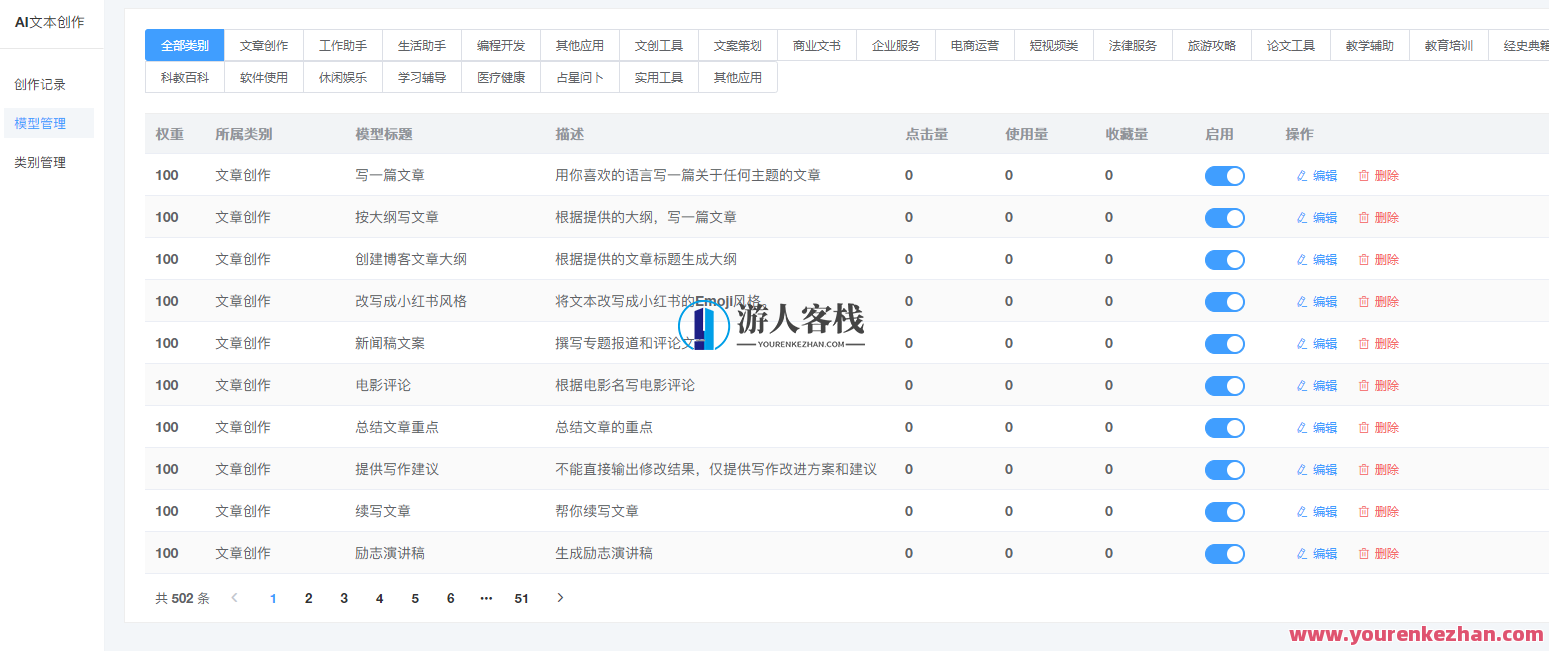The image size is (1549, 651).
Task: Click the previous page arrow
Action: (x=234, y=597)
